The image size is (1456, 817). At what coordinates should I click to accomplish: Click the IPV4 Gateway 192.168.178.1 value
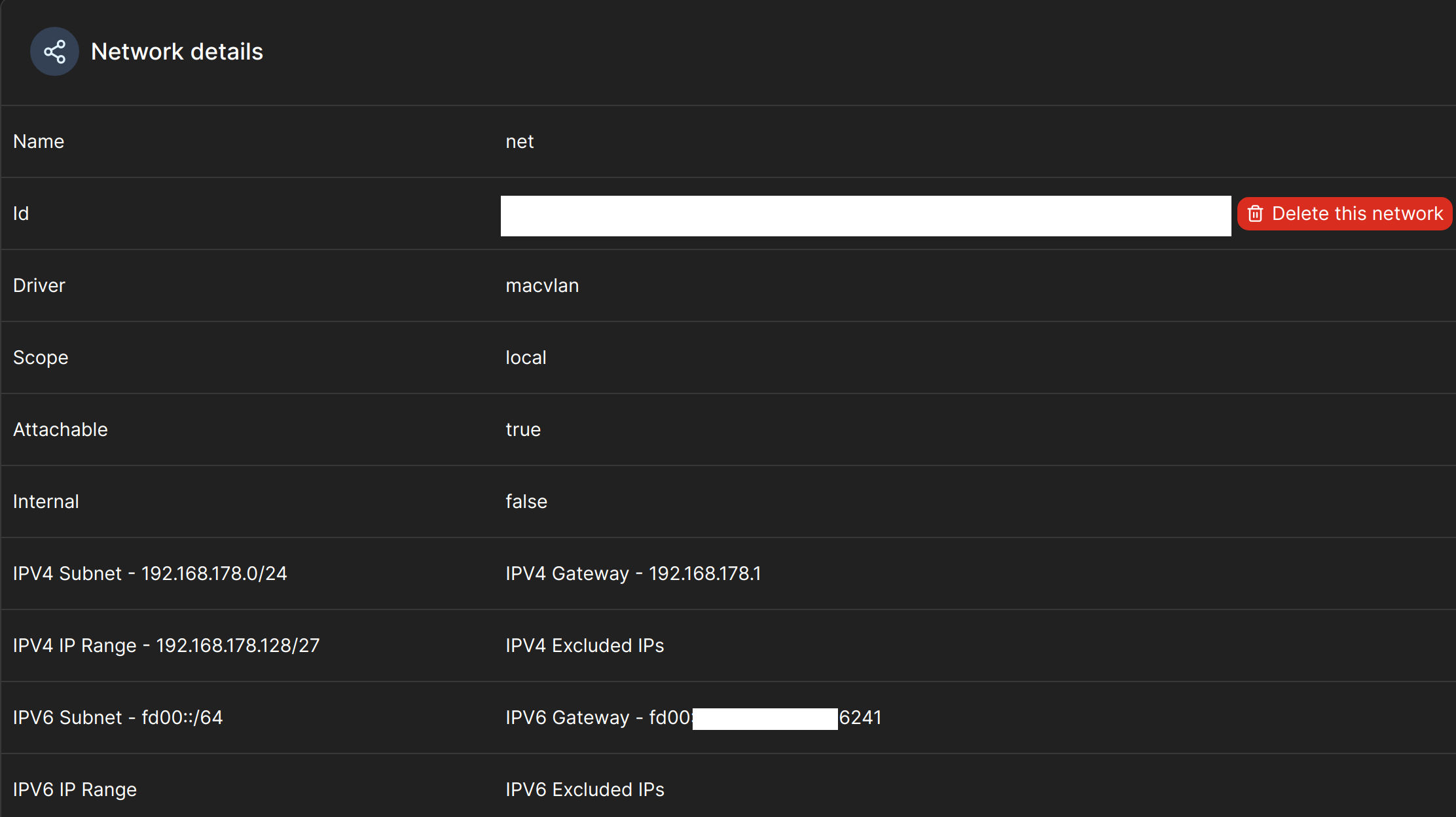click(x=633, y=573)
